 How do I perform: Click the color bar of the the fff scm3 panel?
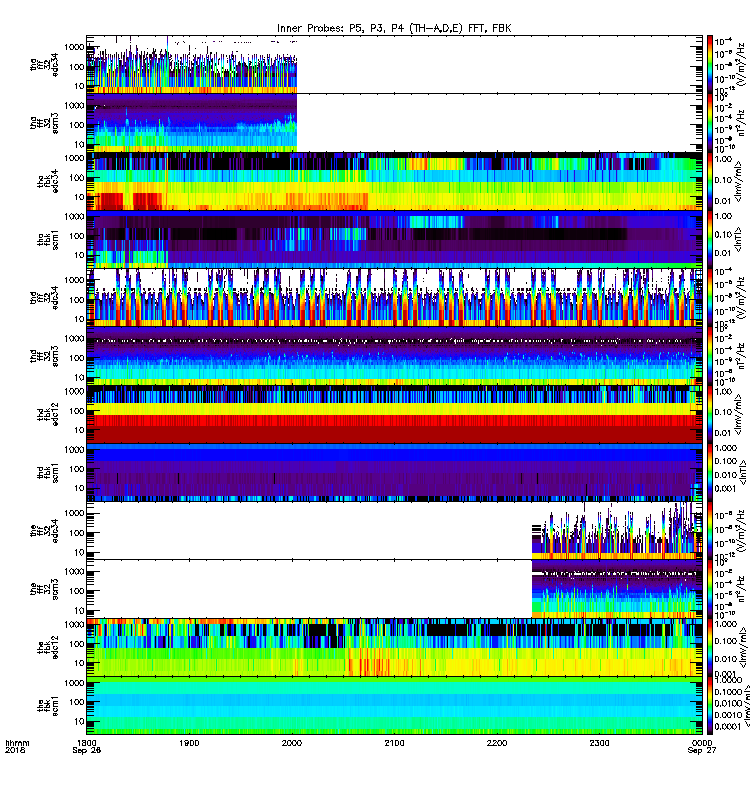[x=710, y=589]
